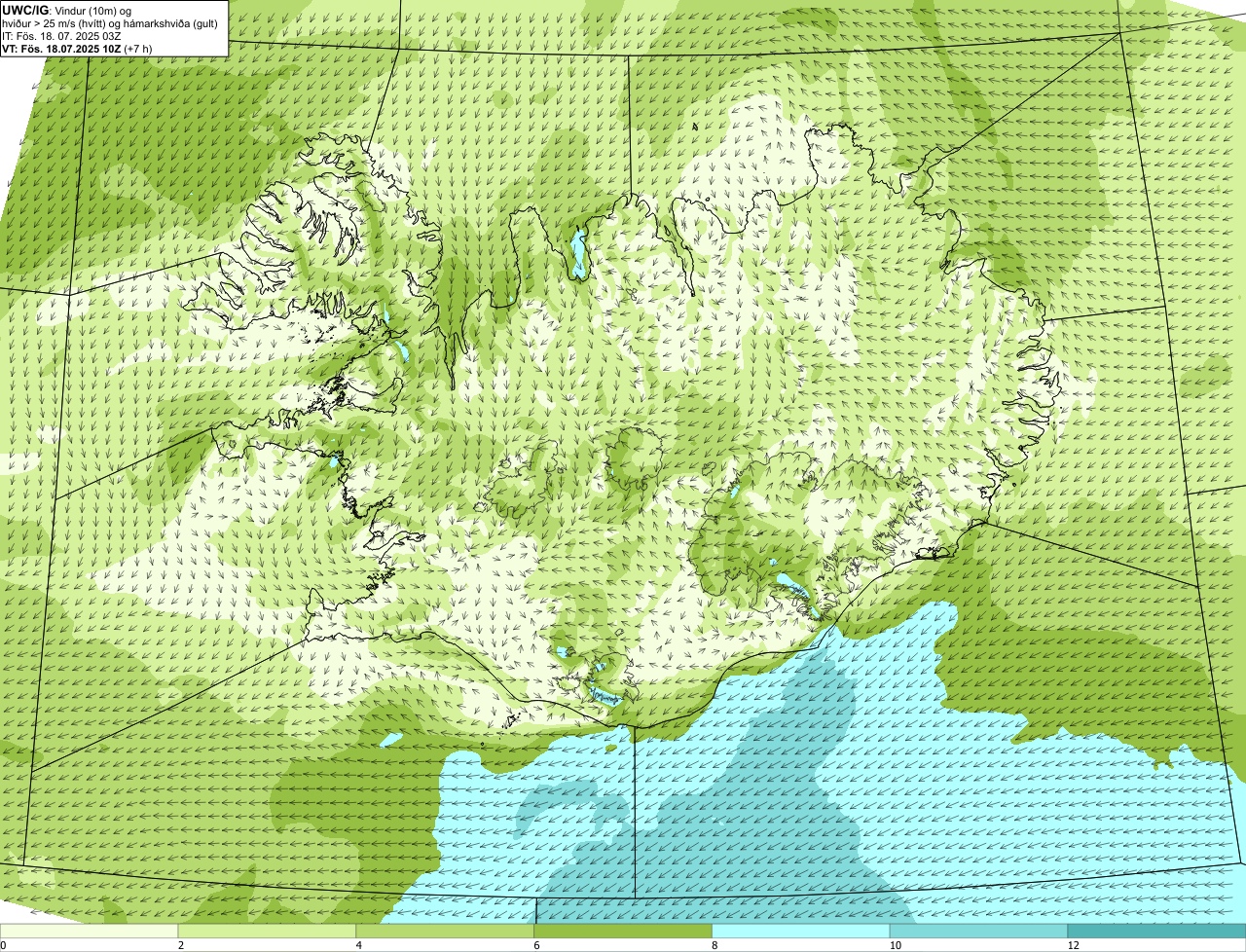
Task: Select the aqua 10–12 color bar segment
Action: tap(978, 932)
